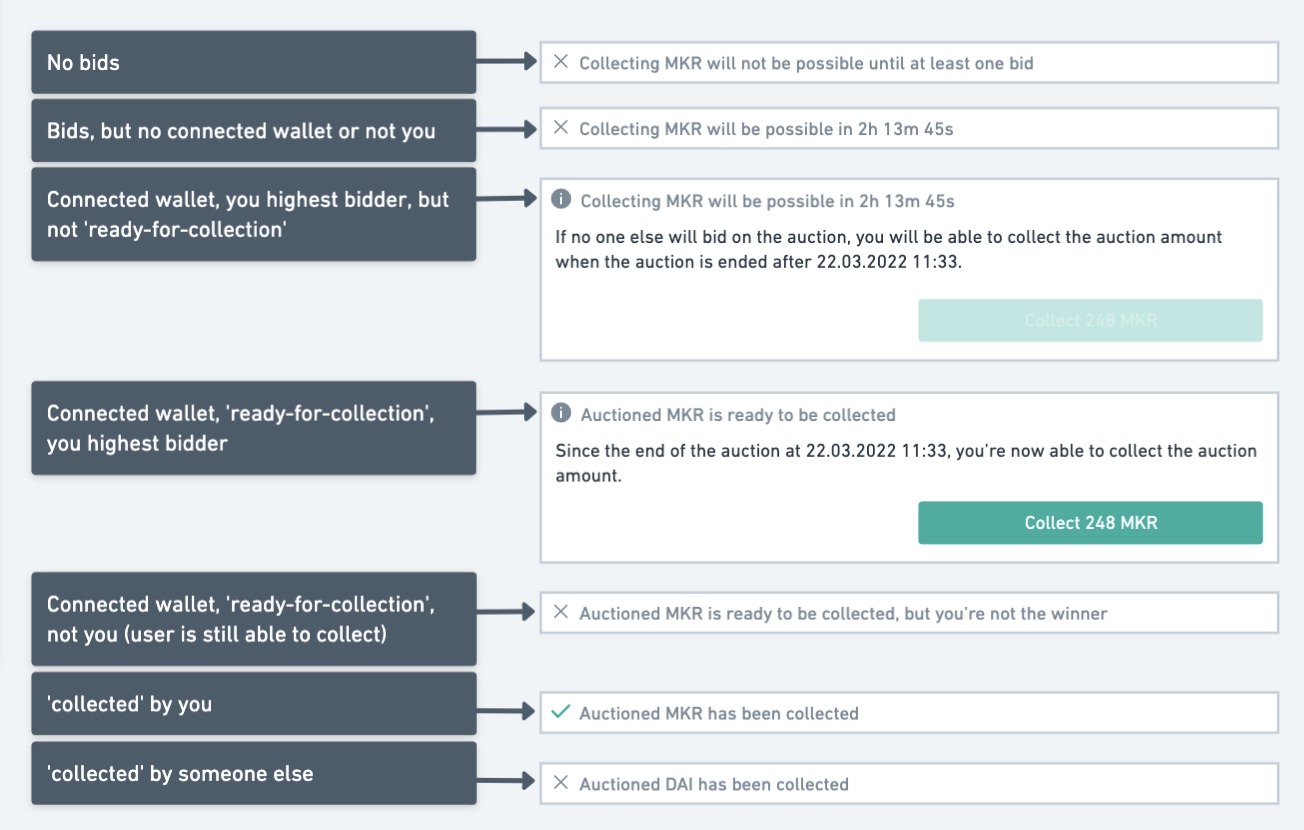Click the arrow pointing from the 'No bids' state

click(x=505, y=61)
